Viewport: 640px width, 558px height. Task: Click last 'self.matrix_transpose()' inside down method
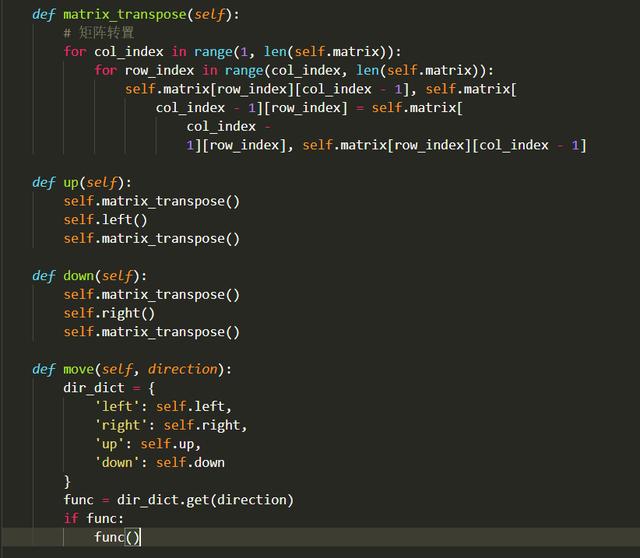click(x=151, y=332)
